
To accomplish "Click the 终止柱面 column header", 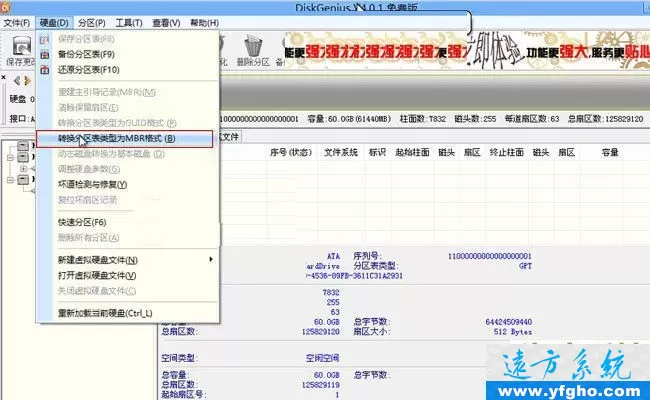I will coord(507,153).
